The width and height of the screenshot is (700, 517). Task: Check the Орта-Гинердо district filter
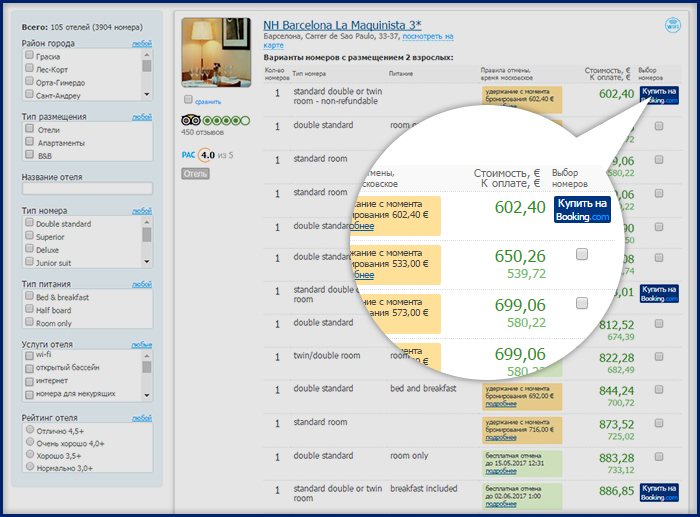29,81
